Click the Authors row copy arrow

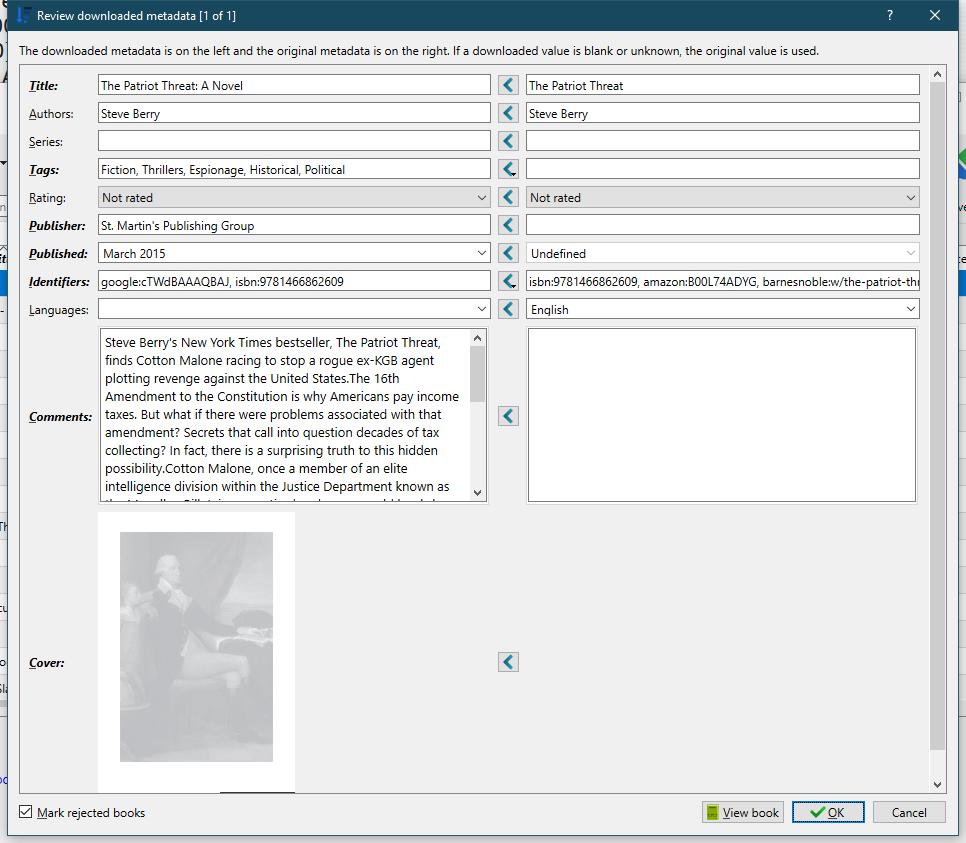(x=508, y=113)
